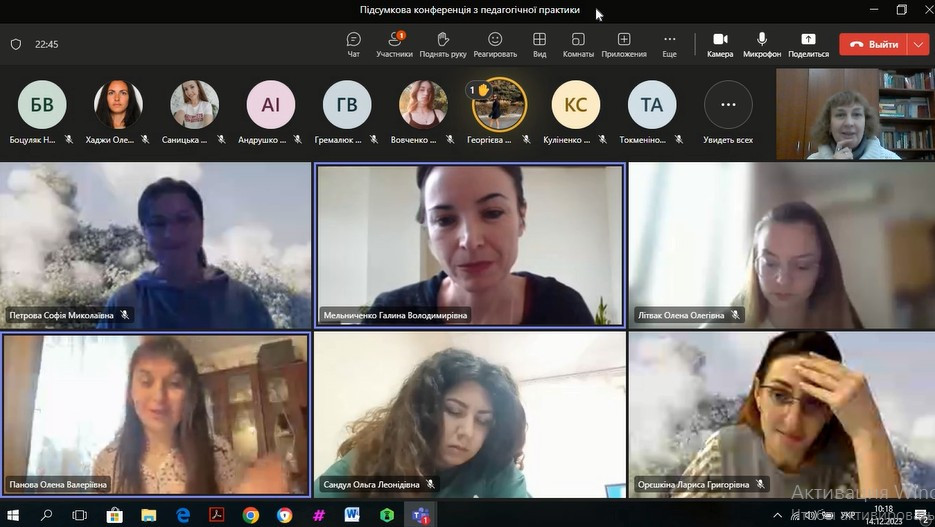This screenshot has height=527, width=935.
Task: Click the КС participant avatar
Action: click(x=576, y=105)
